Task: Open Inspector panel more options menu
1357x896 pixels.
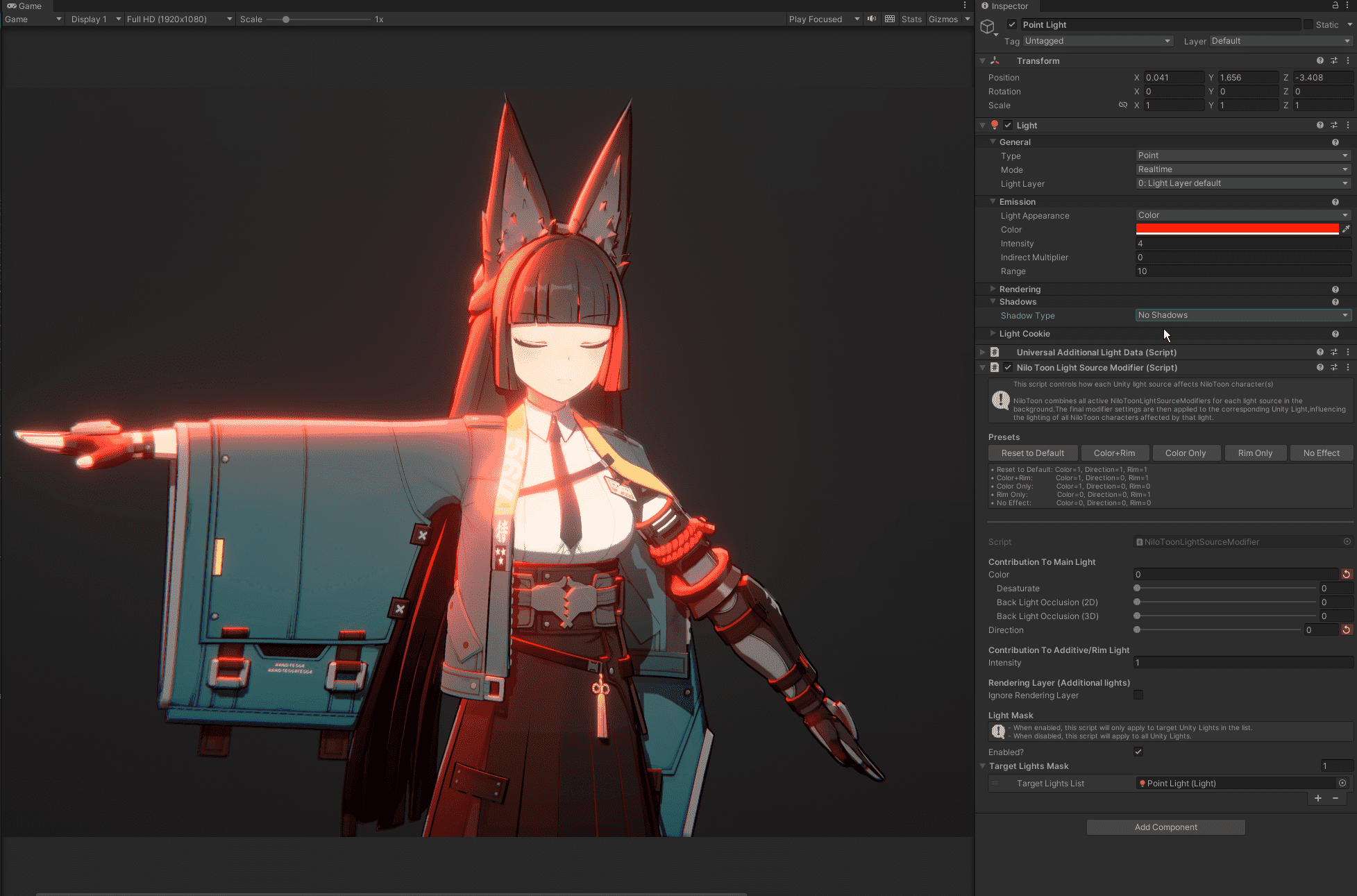Action: tap(1348, 6)
